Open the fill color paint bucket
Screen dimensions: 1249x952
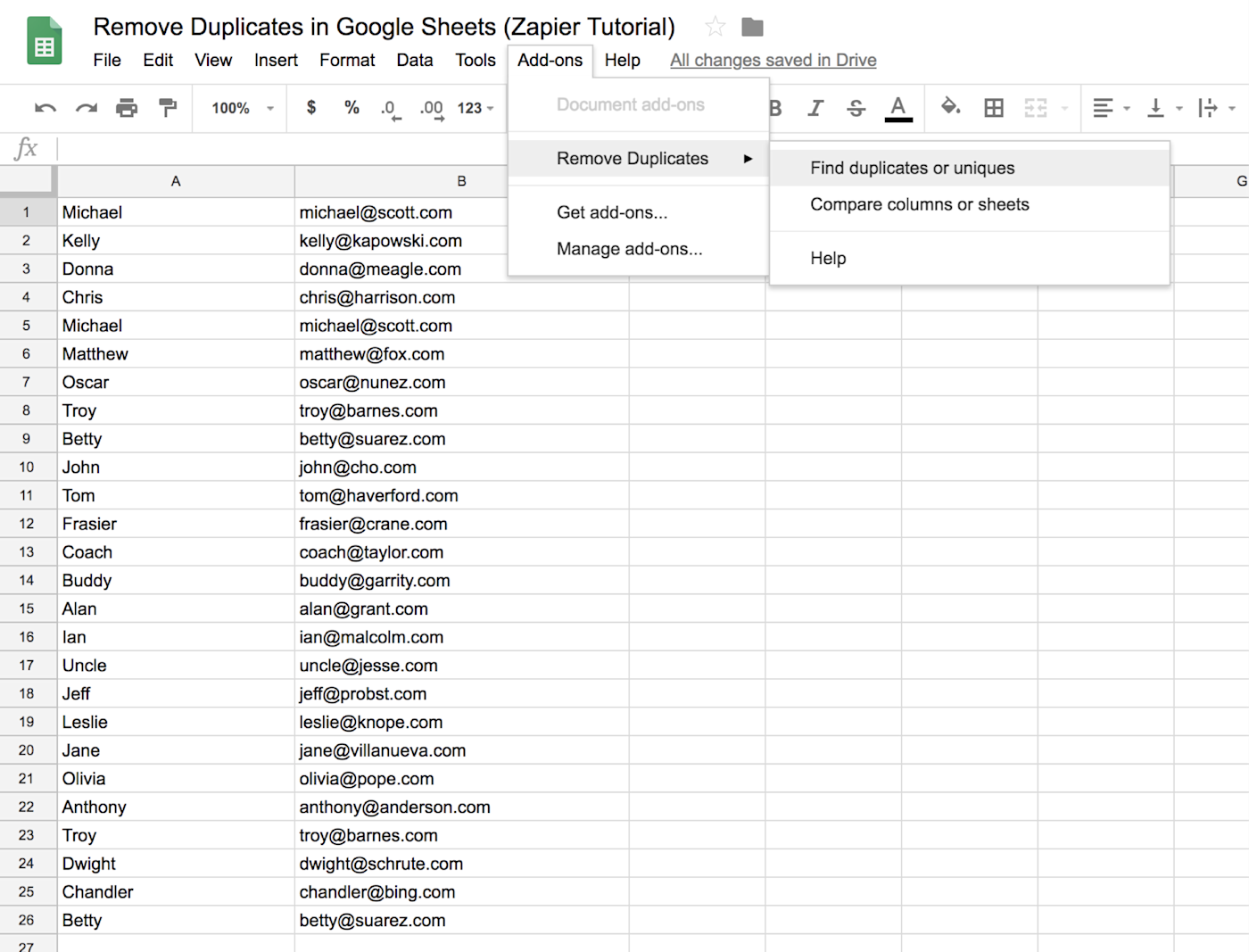pos(950,107)
